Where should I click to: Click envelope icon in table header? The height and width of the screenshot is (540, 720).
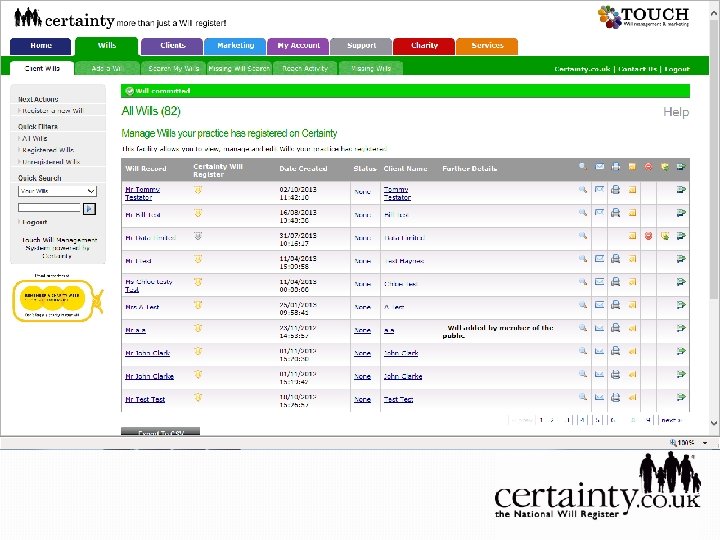pyautogui.click(x=600, y=167)
